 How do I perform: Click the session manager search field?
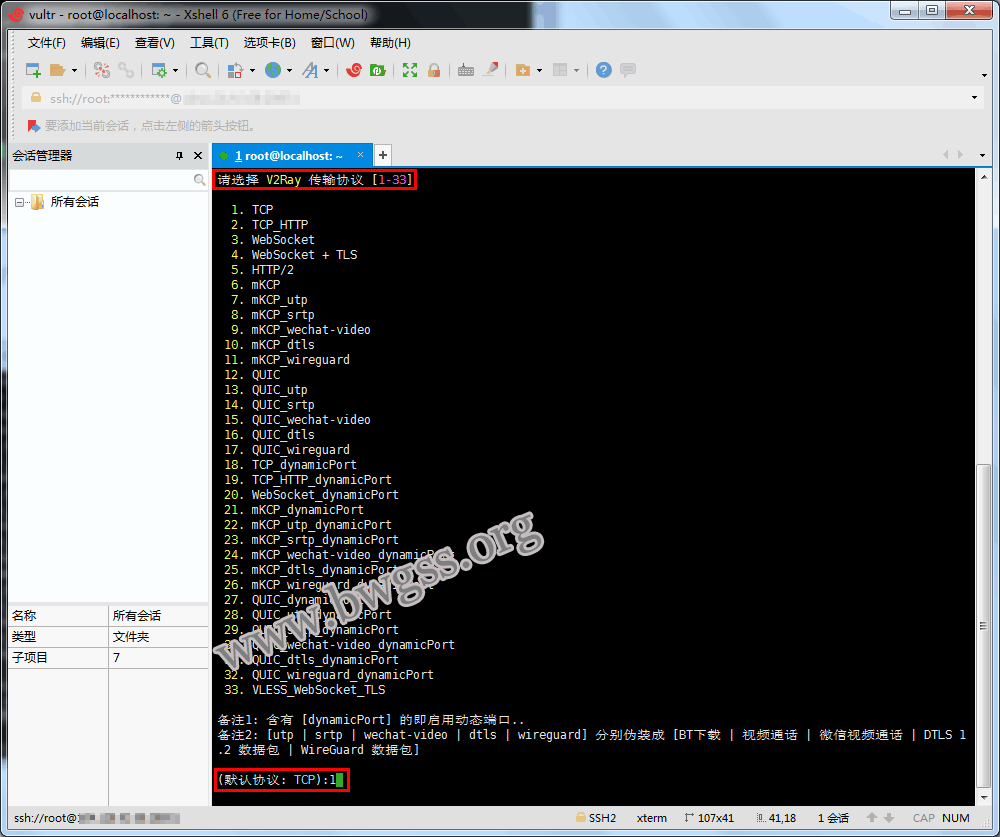click(x=100, y=180)
